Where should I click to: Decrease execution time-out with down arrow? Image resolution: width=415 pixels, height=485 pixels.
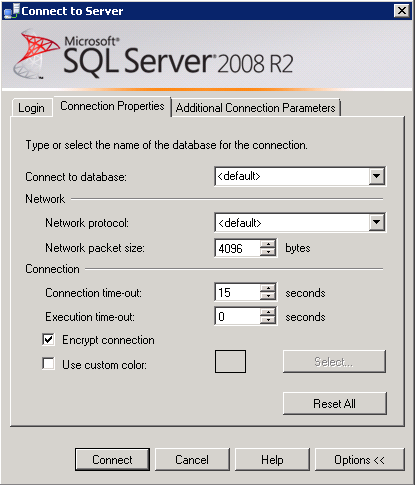268,320
